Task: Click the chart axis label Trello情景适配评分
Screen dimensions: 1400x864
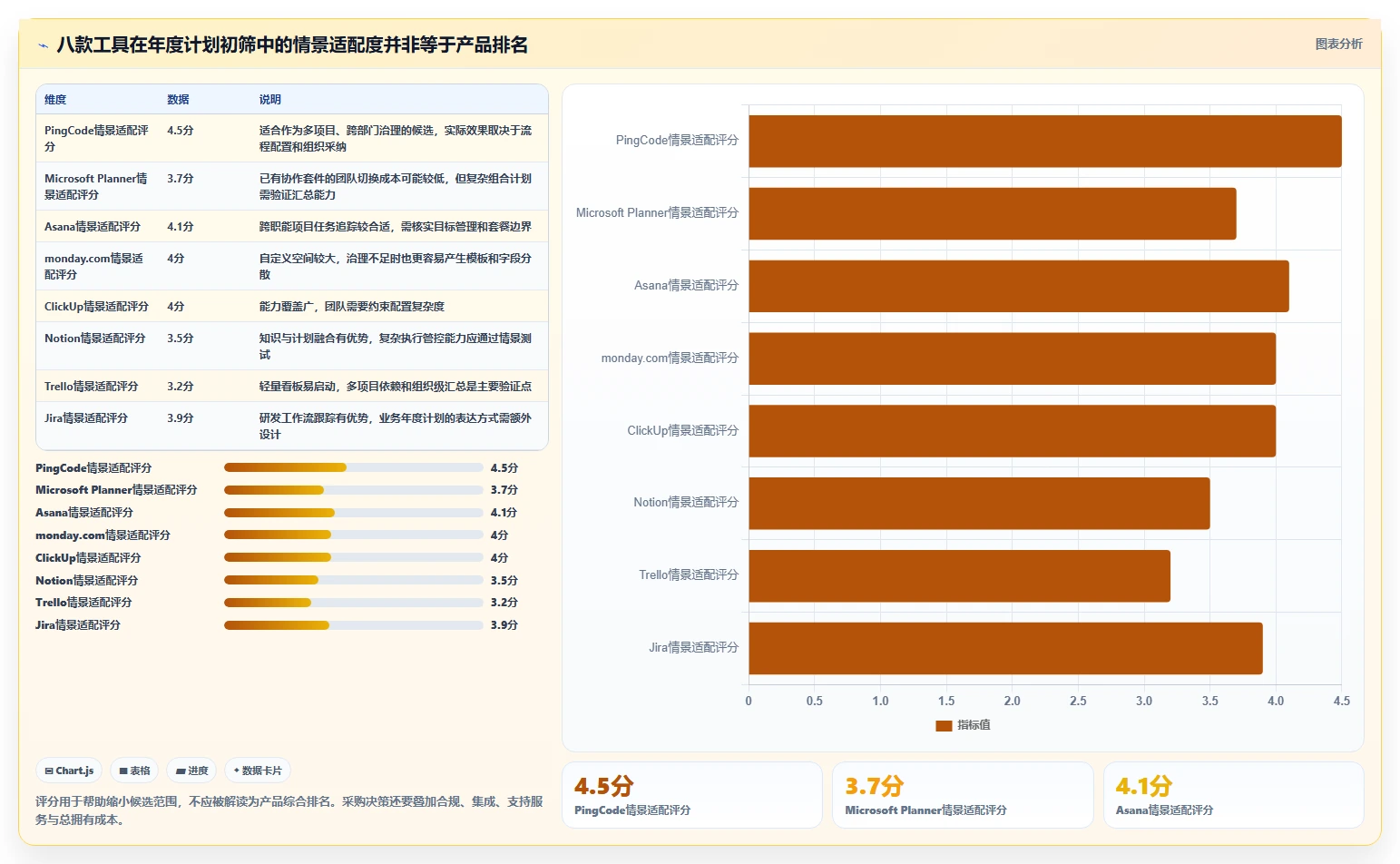Action: point(689,575)
